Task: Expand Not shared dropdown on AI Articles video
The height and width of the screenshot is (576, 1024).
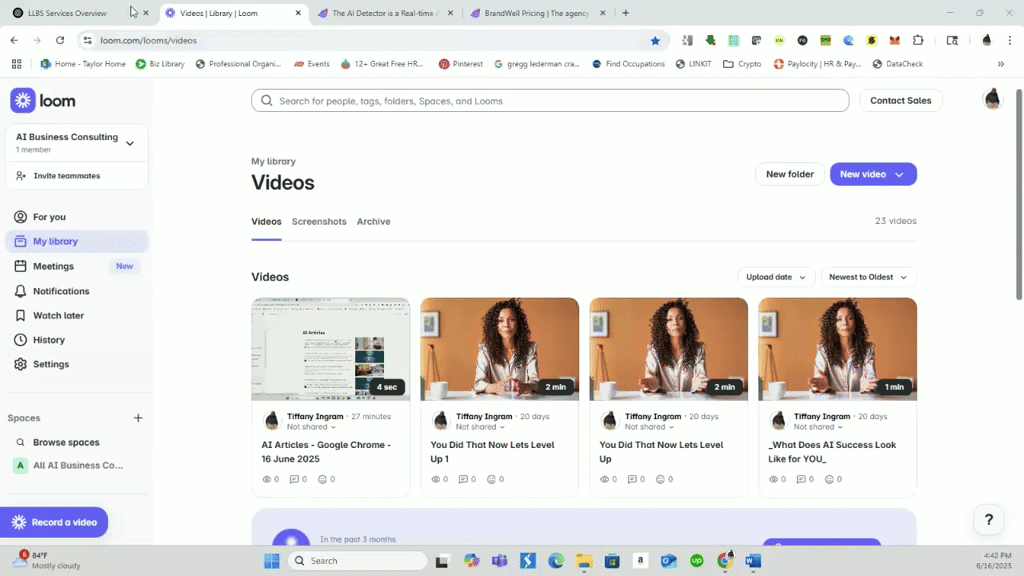Action: tap(312, 427)
